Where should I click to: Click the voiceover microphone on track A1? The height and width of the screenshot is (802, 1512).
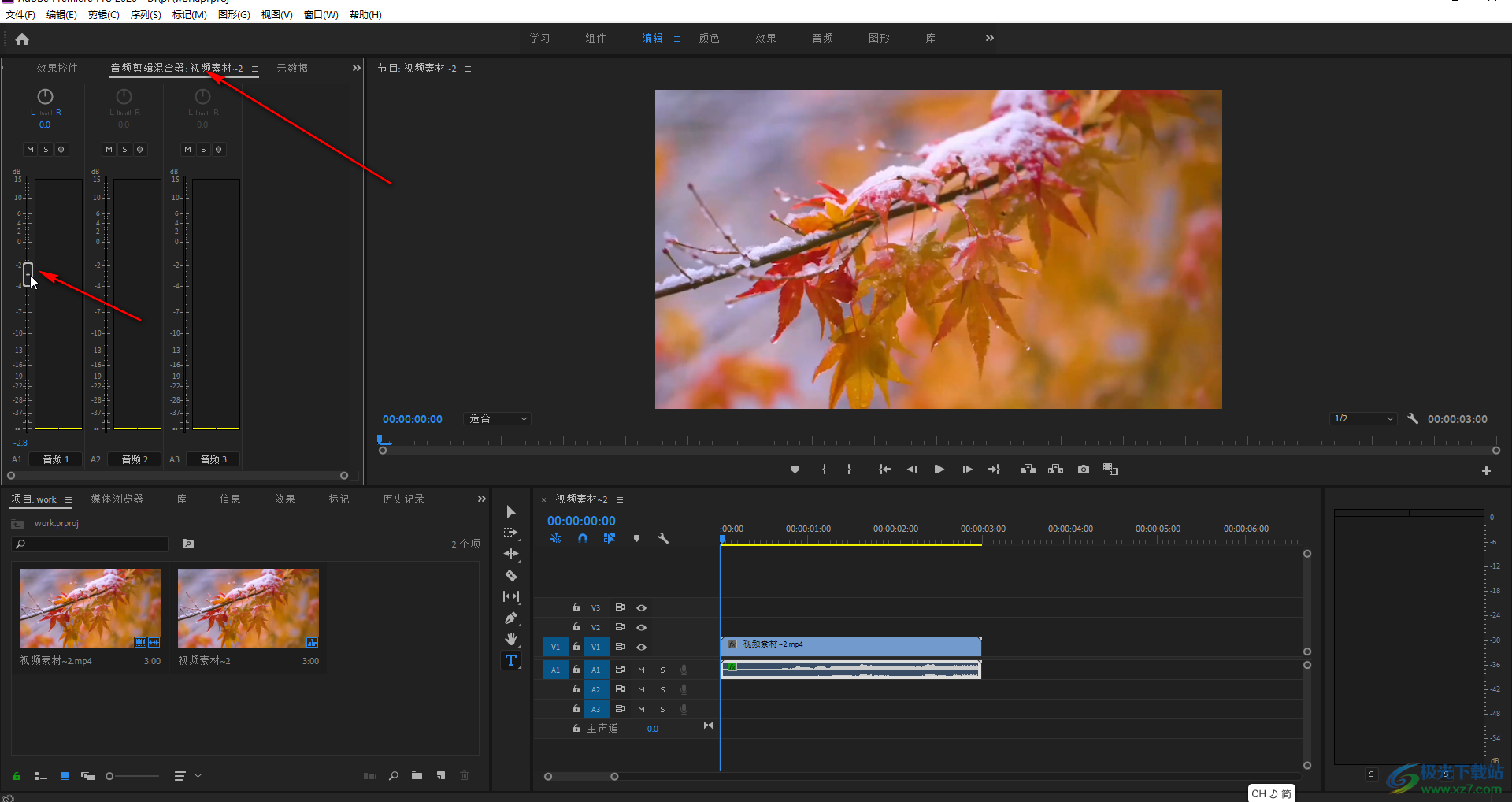tap(684, 670)
